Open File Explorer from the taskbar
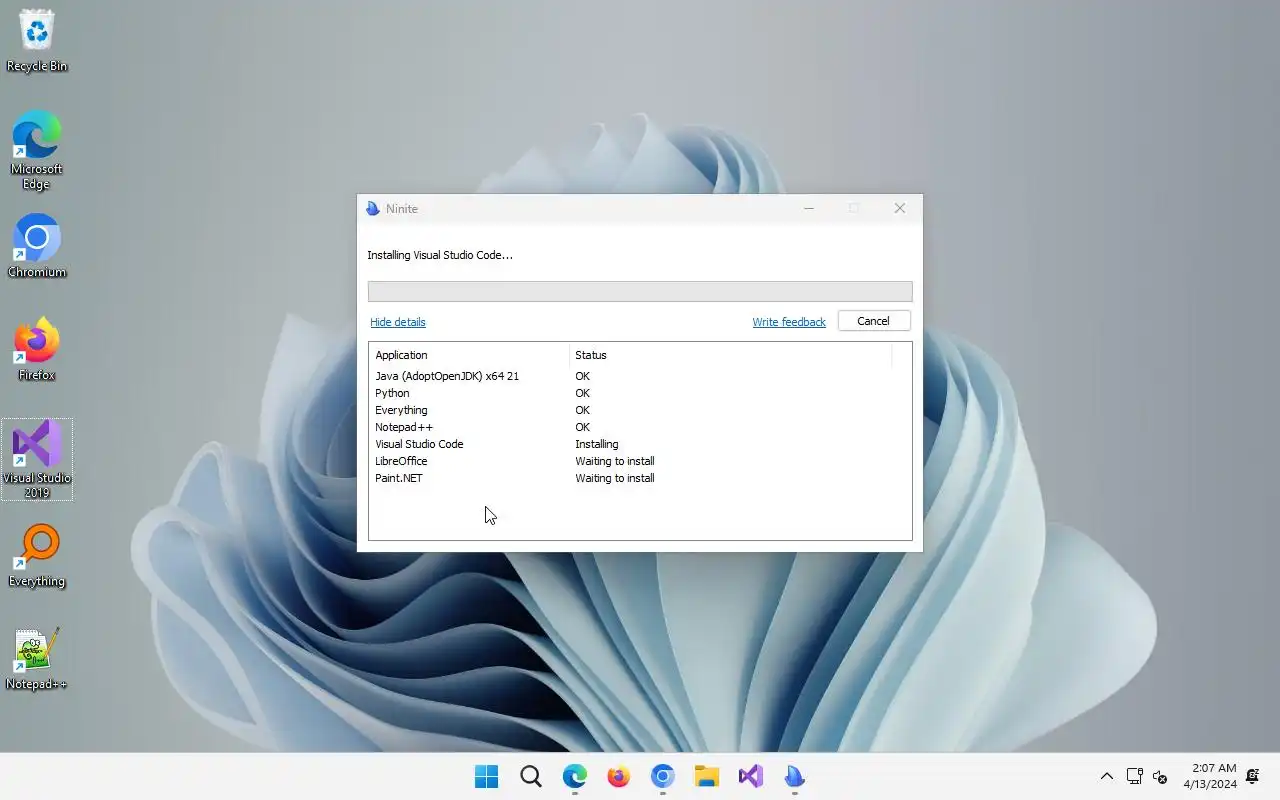 707,776
